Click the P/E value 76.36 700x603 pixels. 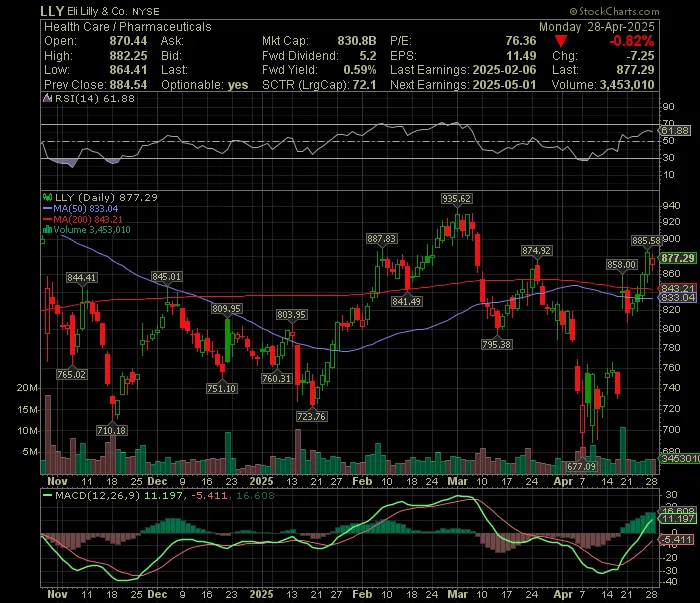(521, 41)
